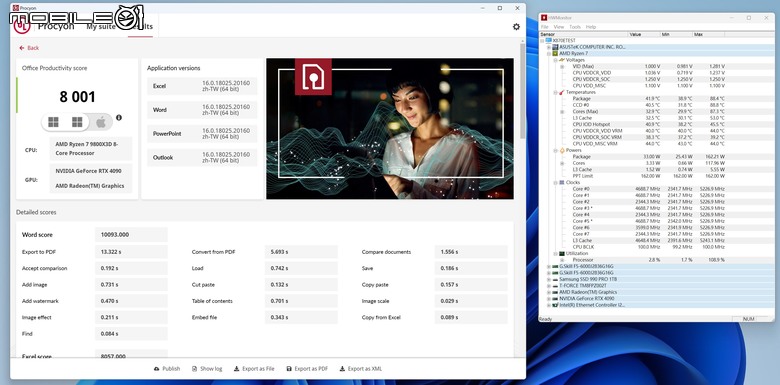Click the Utilization icon in HWMonitor
The width and height of the screenshot is (780, 385).
(562, 253)
